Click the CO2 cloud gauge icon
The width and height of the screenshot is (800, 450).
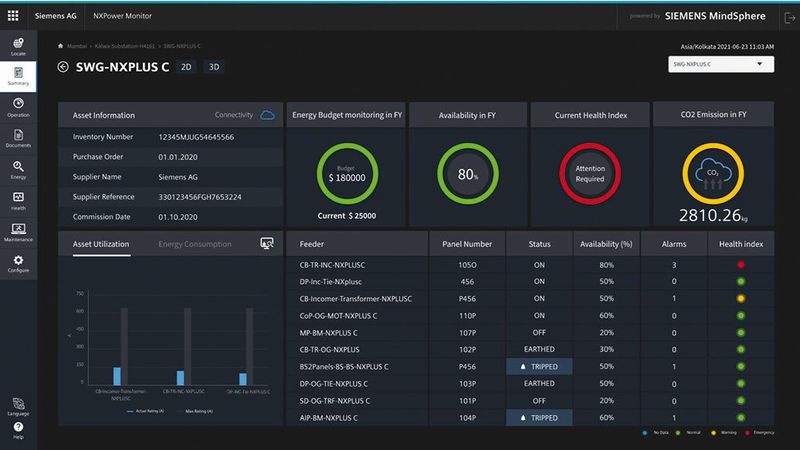[x=713, y=173]
